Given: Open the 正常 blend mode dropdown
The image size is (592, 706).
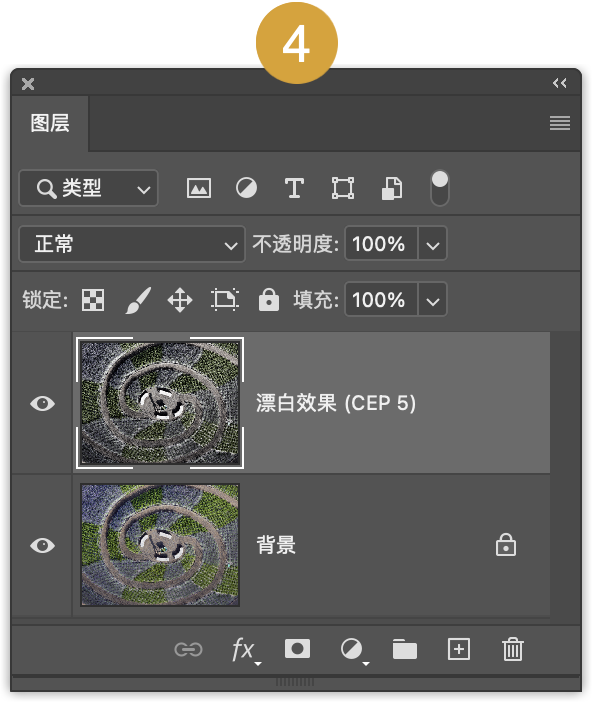Looking at the screenshot, I should coord(132,244).
